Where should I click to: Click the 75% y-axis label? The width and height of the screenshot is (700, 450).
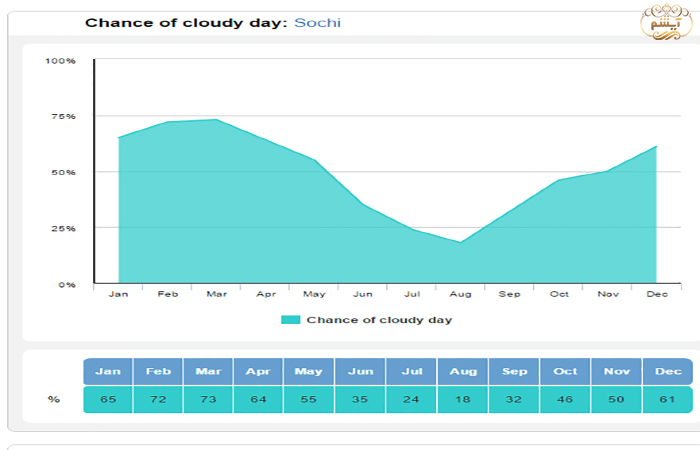point(63,117)
